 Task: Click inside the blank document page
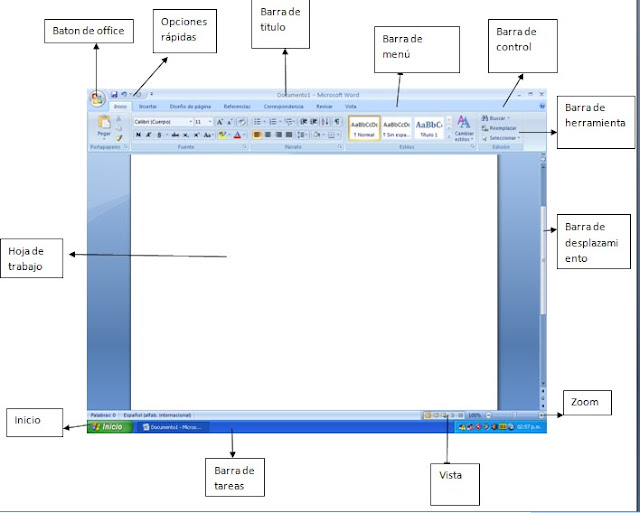point(314,282)
